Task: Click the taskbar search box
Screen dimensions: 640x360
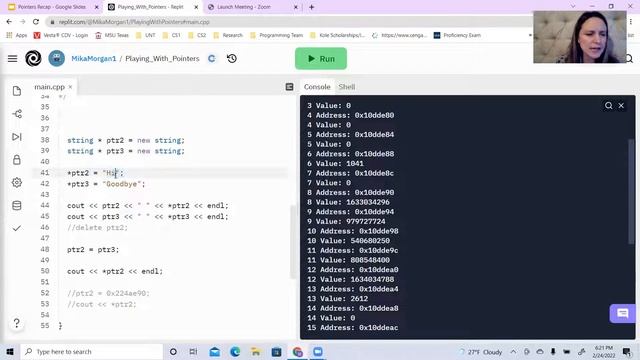Action: [91, 352]
